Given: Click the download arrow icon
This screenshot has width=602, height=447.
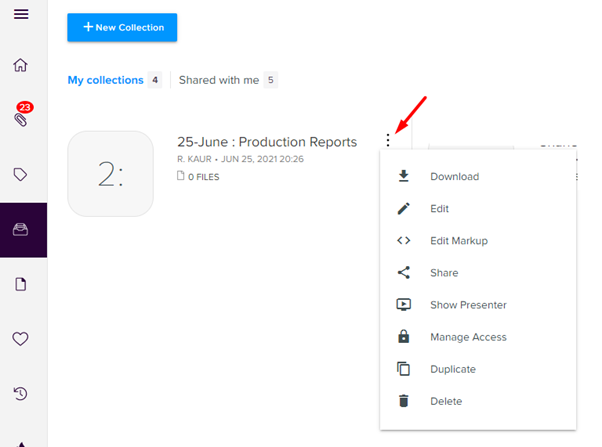Looking at the screenshot, I should pyautogui.click(x=404, y=176).
